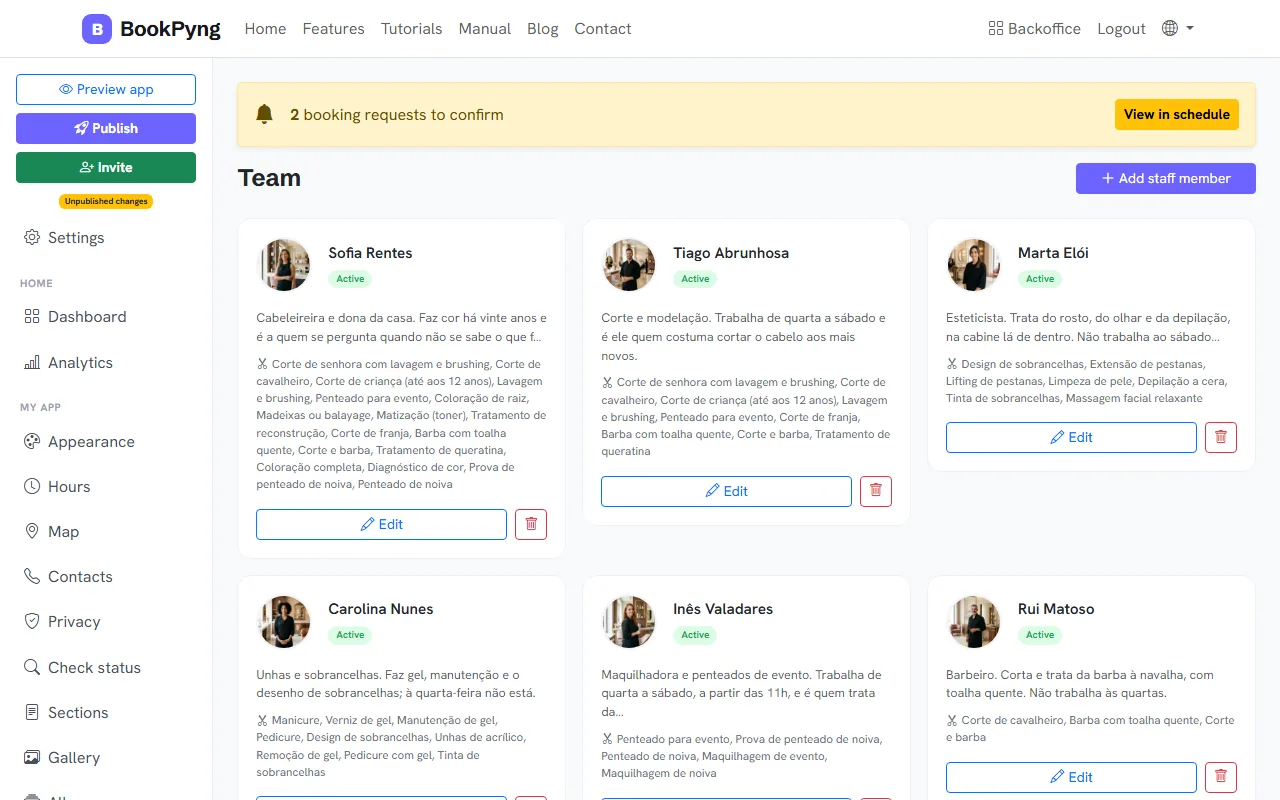Screen dimensions: 1280x800
Task: Delete Rui Matoso with the trash icon
Action: tap(1221, 777)
